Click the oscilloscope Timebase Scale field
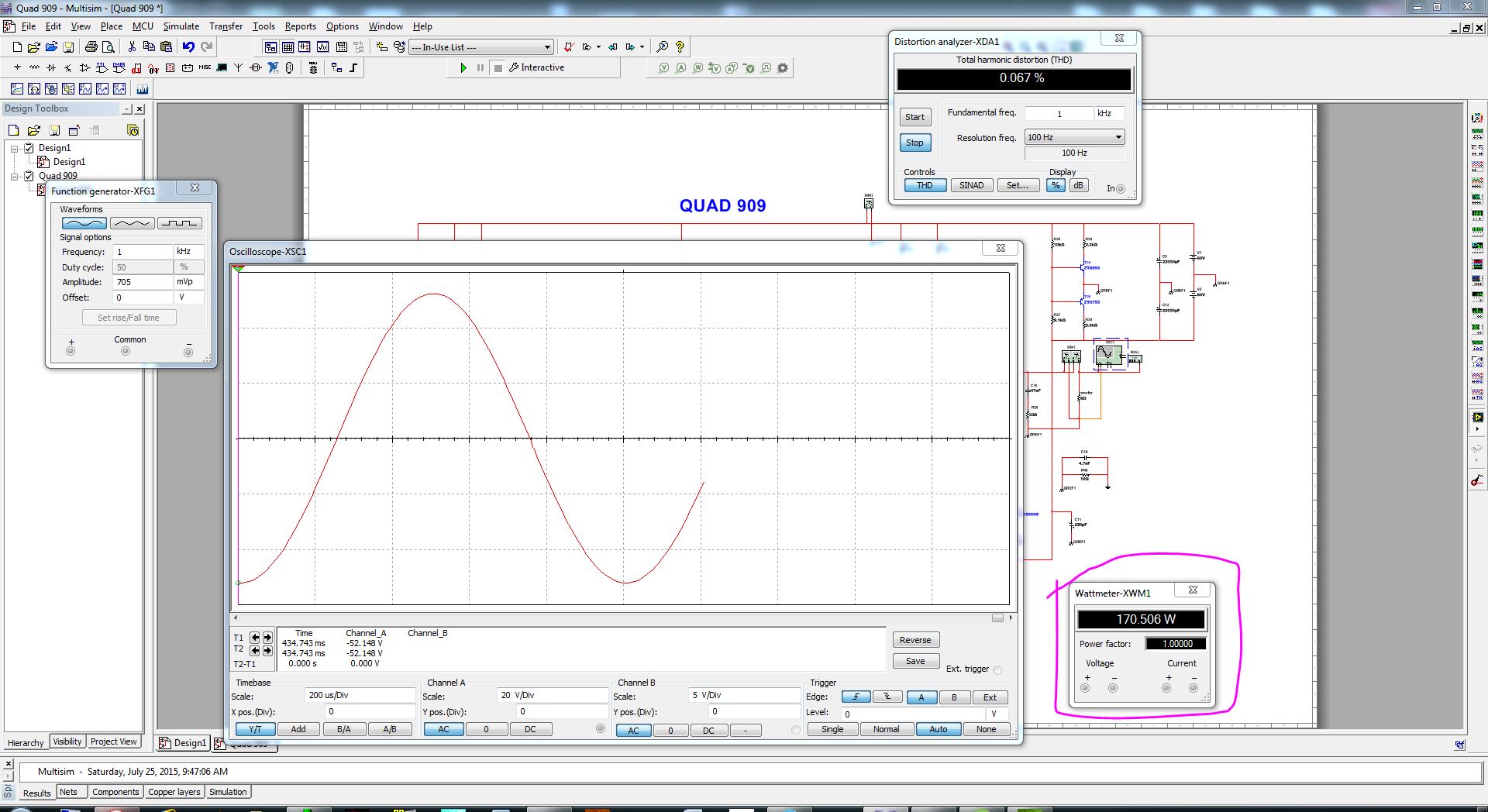Screen dimensions: 1488x812 click(x=360, y=695)
